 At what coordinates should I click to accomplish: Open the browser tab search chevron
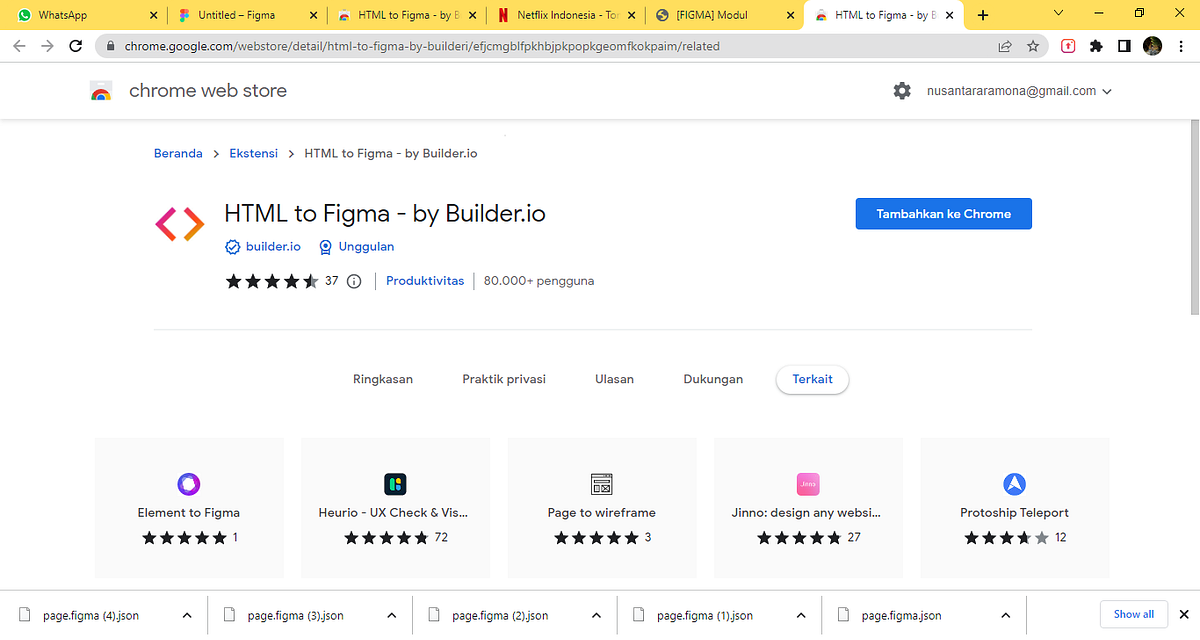click(1058, 14)
